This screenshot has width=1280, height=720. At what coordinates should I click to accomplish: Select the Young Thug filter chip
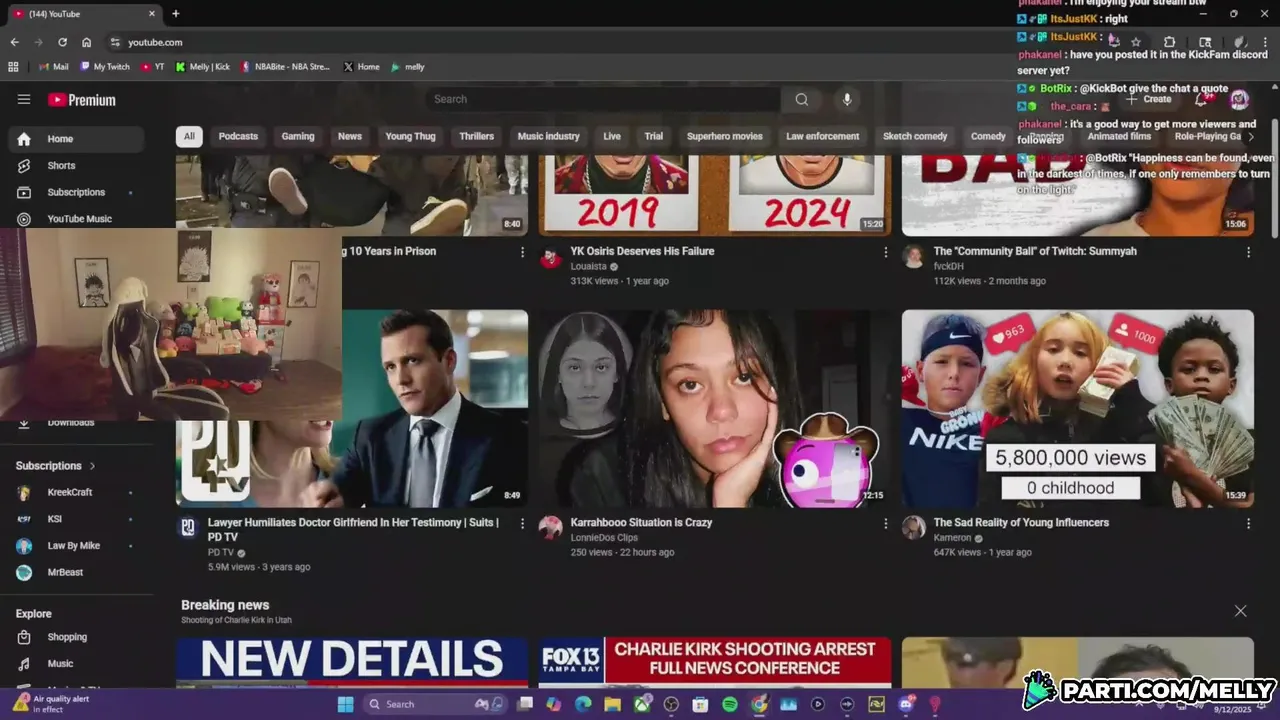click(410, 136)
